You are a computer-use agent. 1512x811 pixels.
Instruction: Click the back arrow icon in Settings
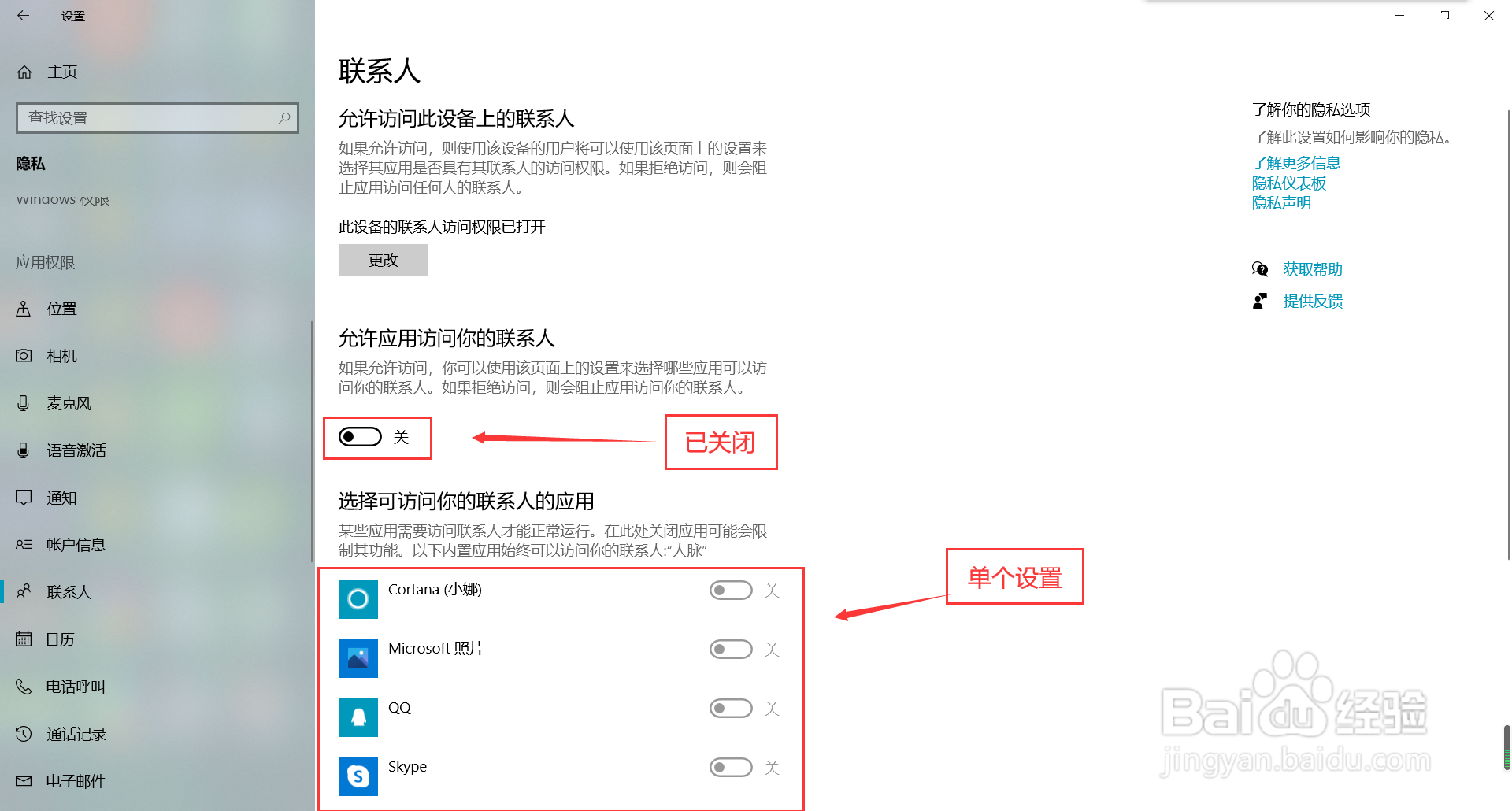tap(23, 15)
